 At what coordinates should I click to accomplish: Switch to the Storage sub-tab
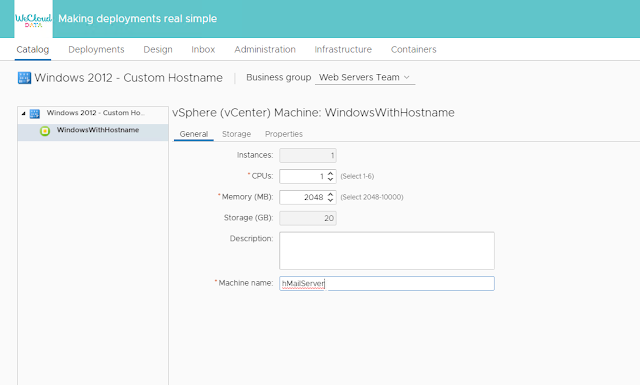(236, 134)
